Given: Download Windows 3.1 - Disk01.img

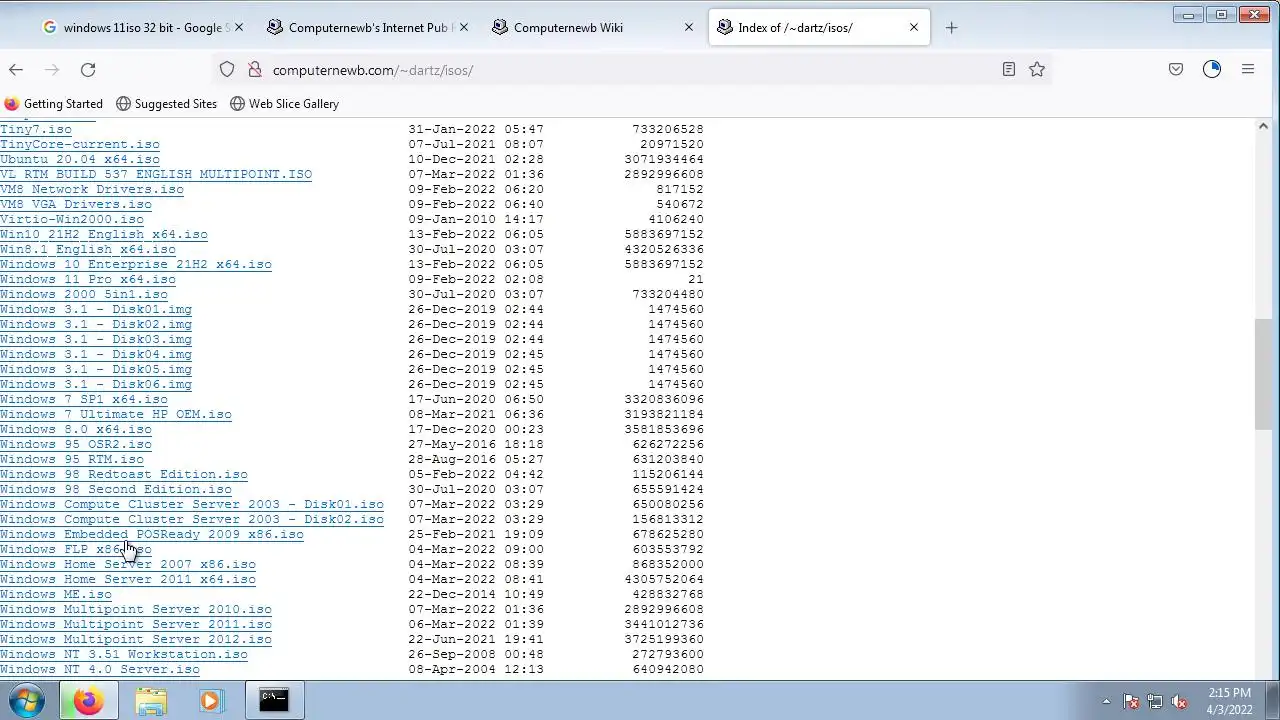Looking at the screenshot, I should pyautogui.click(x=96, y=309).
